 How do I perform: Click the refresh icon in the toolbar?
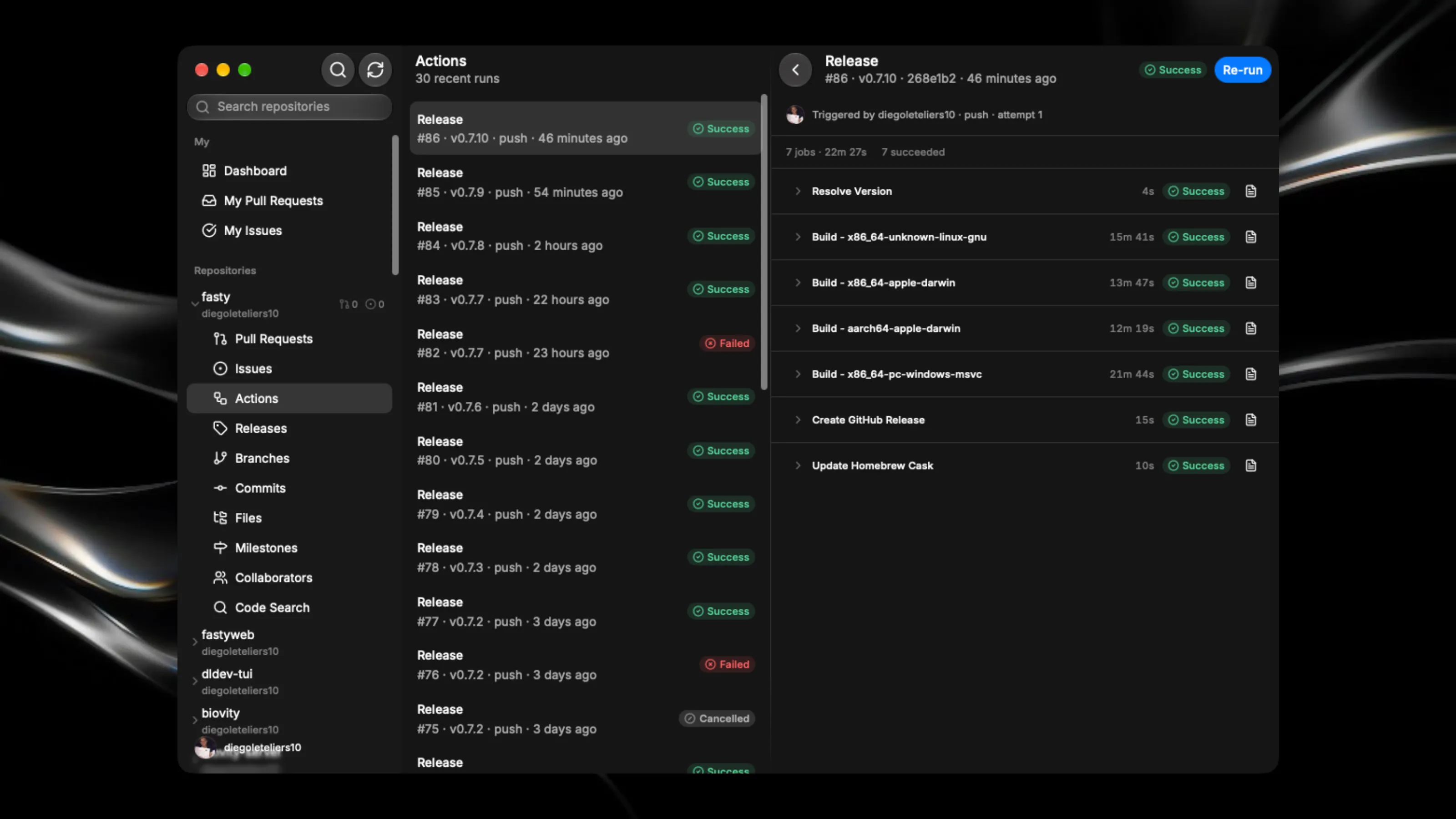[375, 70]
